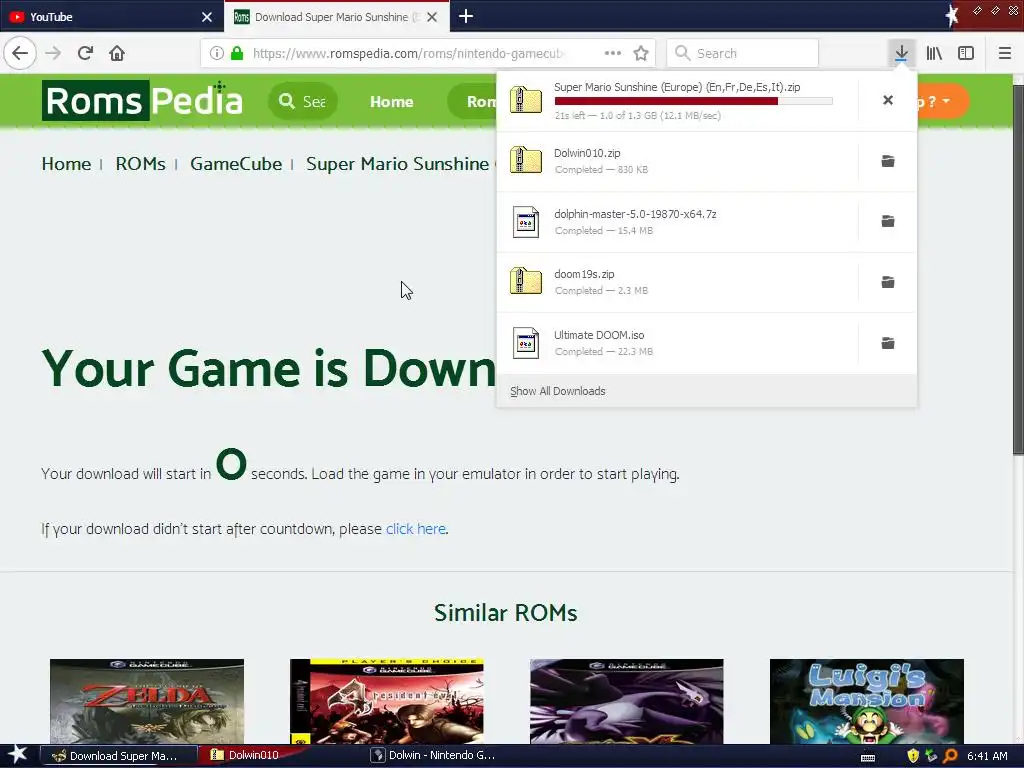Click the 'click here' download link
Image resolution: width=1024 pixels, height=768 pixels.
click(x=416, y=529)
